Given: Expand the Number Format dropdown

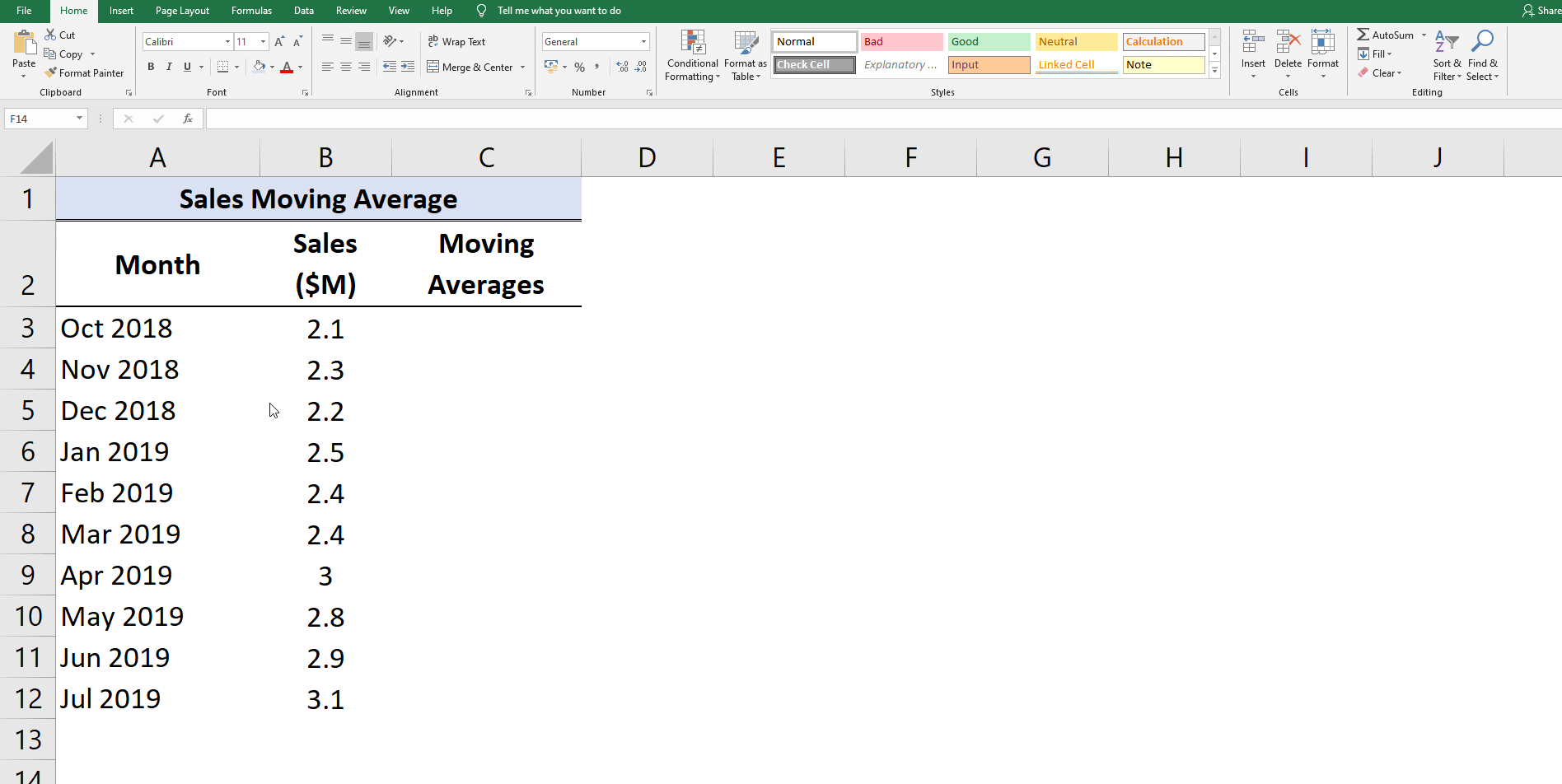Looking at the screenshot, I should (x=643, y=40).
